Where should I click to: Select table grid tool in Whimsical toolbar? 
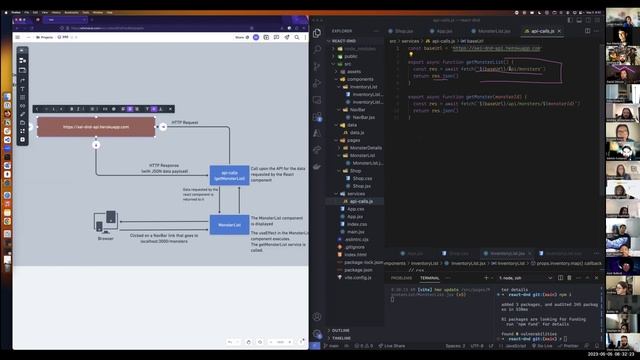pyautogui.click(x=22, y=98)
